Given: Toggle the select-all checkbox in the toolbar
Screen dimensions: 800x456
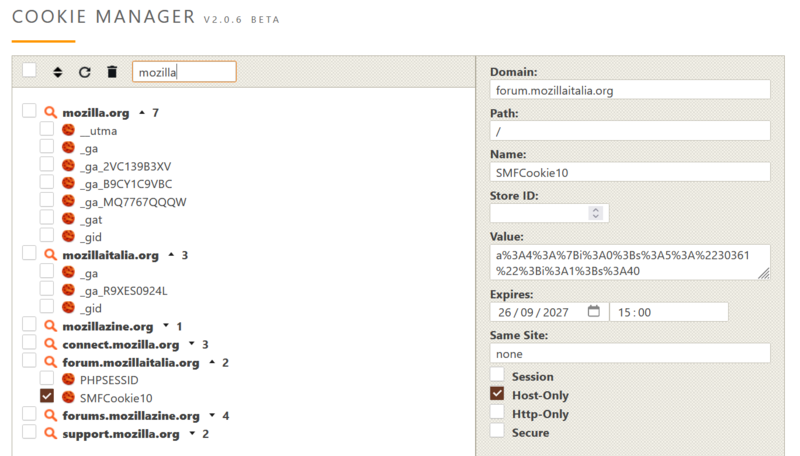Looking at the screenshot, I should pyautogui.click(x=29, y=70).
